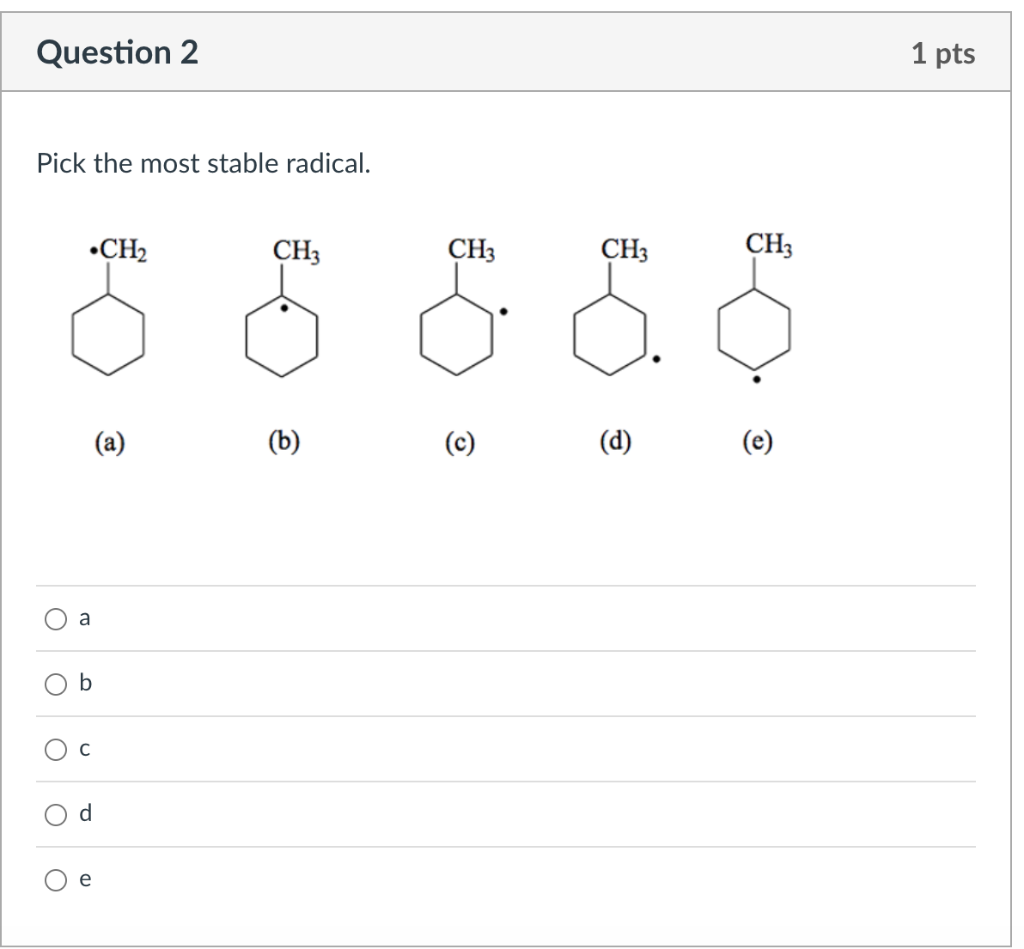The width and height of the screenshot is (1024, 949).
Task: Select radio button for answer c
Action: (x=55, y=748)
